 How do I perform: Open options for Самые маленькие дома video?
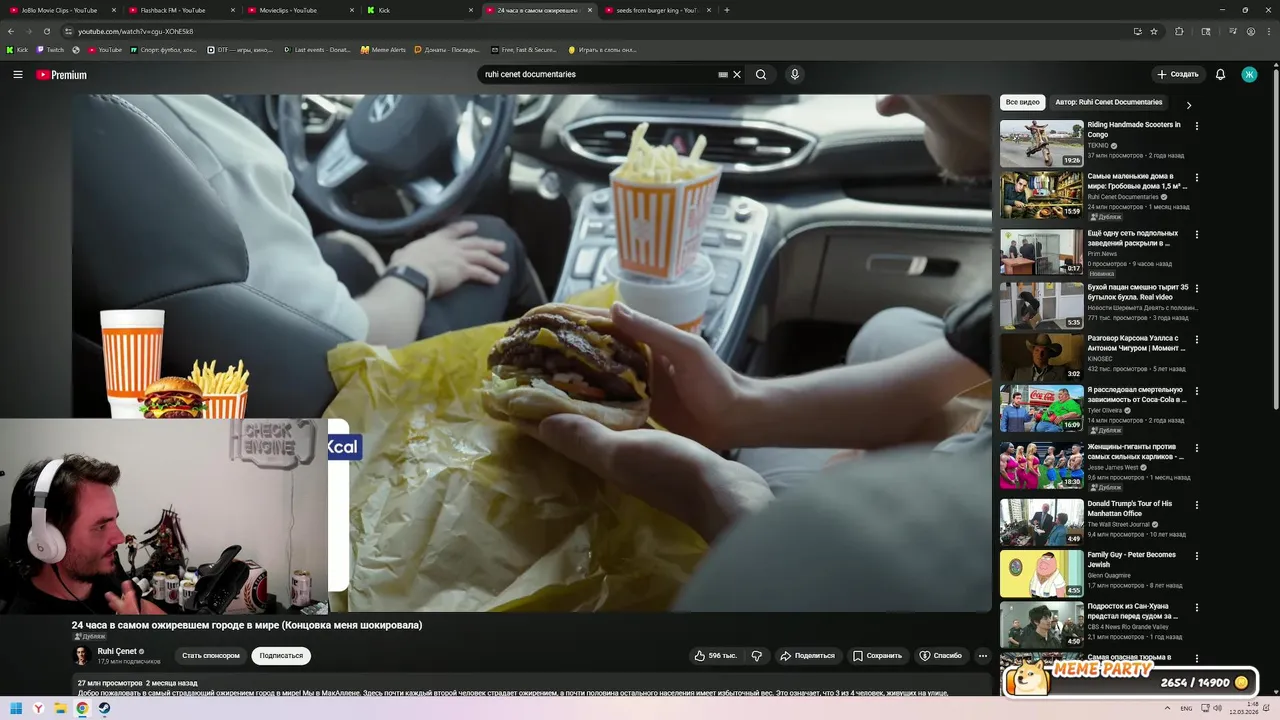click(x=1197, y=178)
